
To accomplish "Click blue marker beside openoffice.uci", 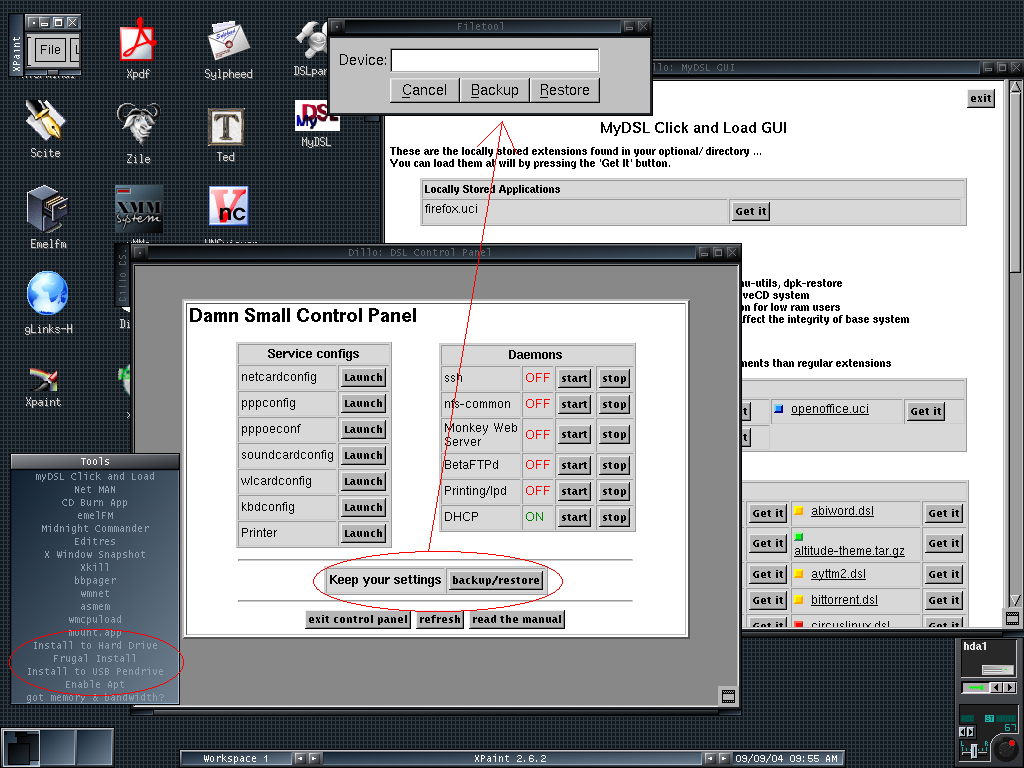I will tap(778, 409).
